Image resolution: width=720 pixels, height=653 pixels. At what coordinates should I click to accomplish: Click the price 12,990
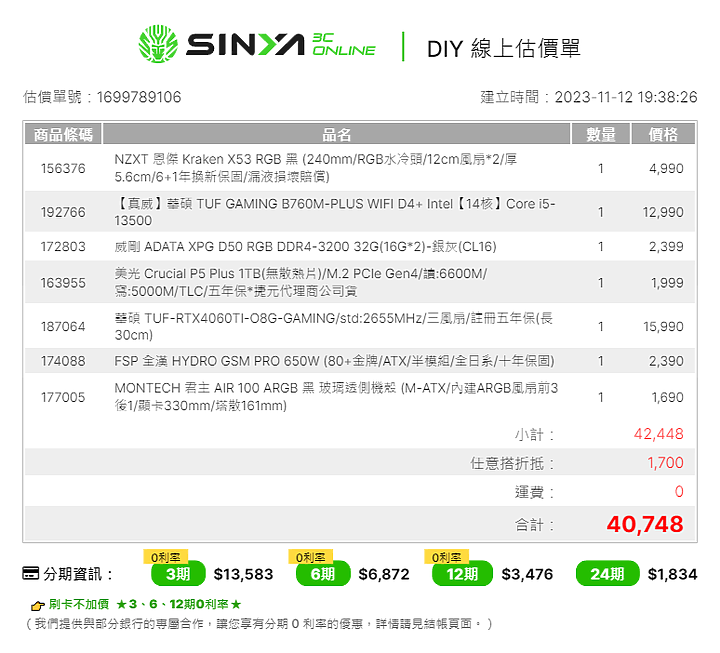pyautogui.click(x=663, y=212)
